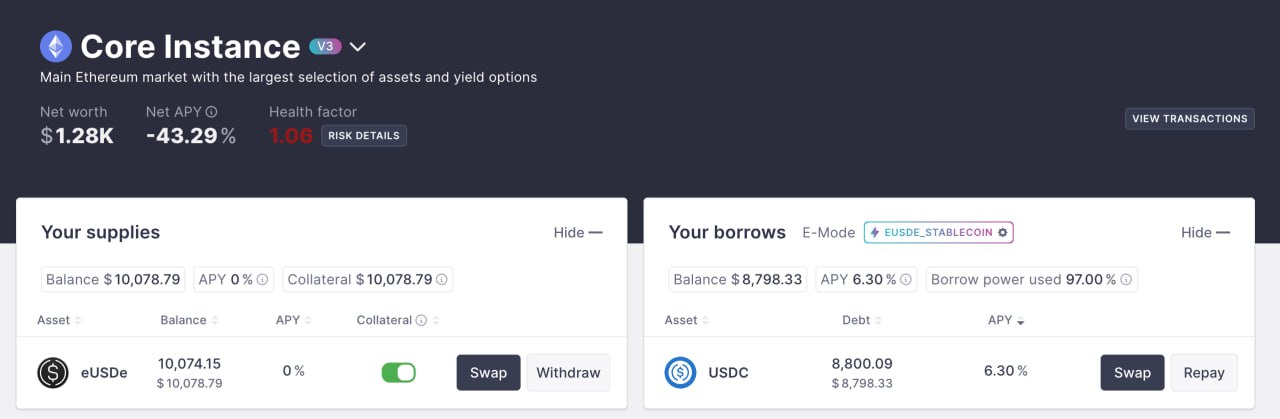1280x419 pixels.
Task: Click the VIEW TRANSACTIONS button
Action: (1190, 118)
